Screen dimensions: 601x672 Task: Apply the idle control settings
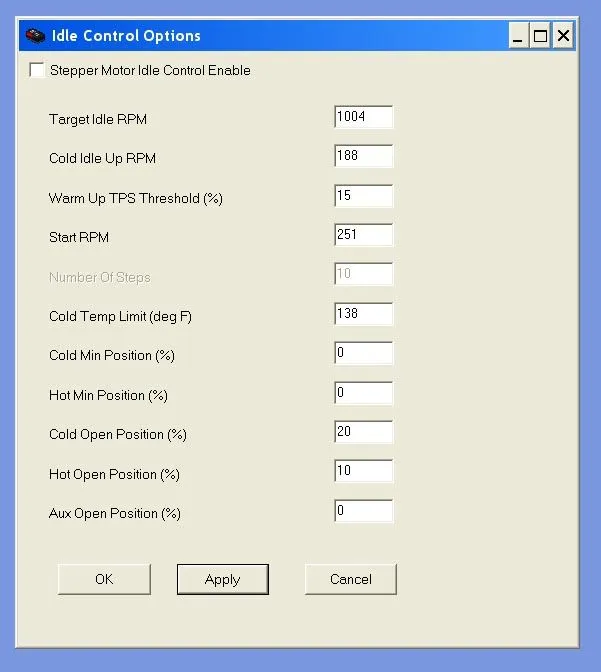point(222,579)
